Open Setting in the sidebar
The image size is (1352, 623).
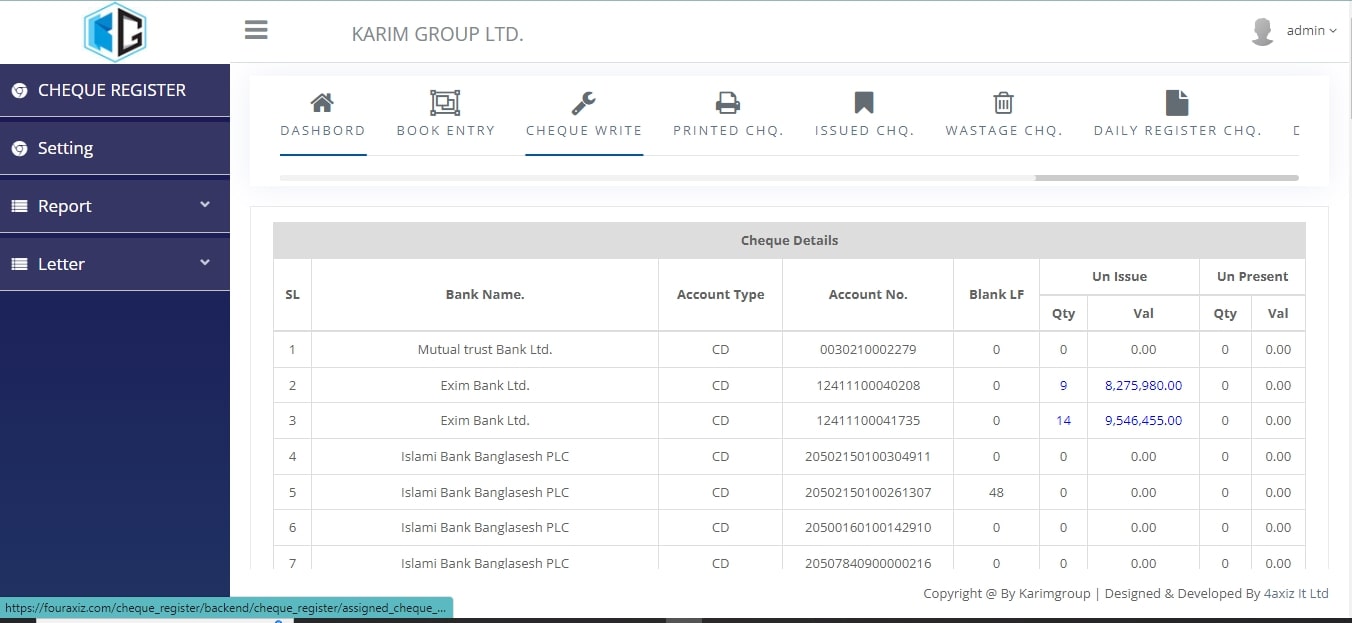(65, 148)
